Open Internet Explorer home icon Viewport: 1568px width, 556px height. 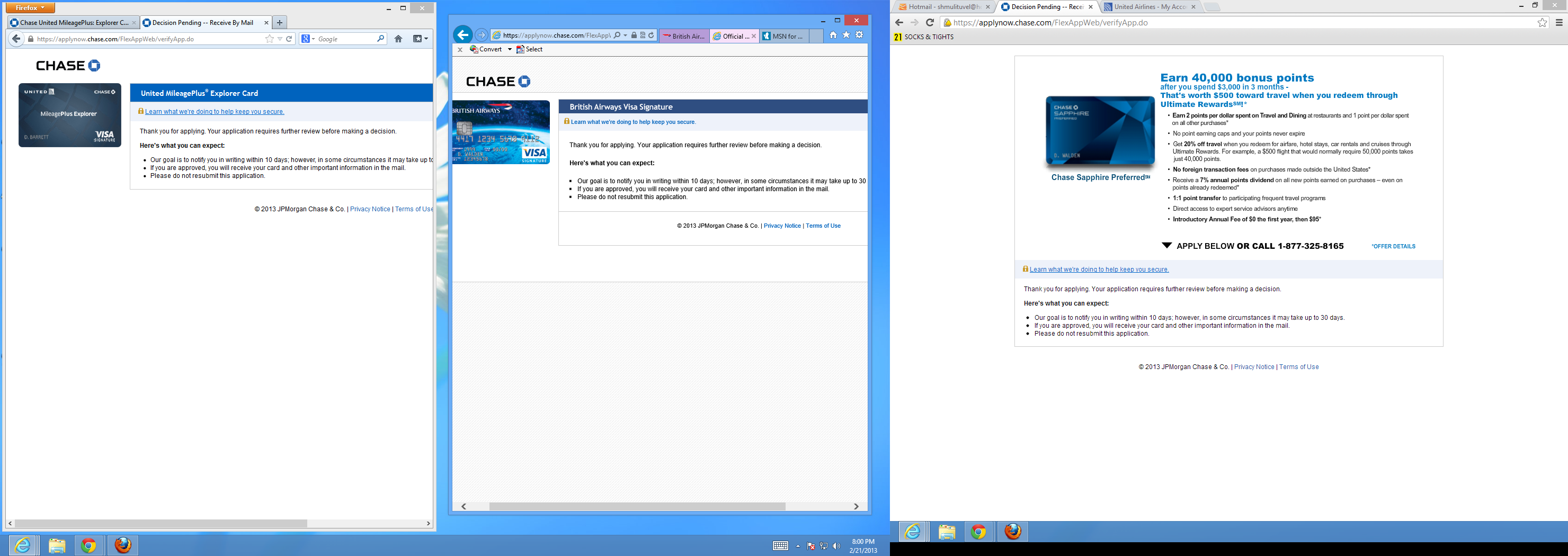pyautogui.click(x=833, y=35)
